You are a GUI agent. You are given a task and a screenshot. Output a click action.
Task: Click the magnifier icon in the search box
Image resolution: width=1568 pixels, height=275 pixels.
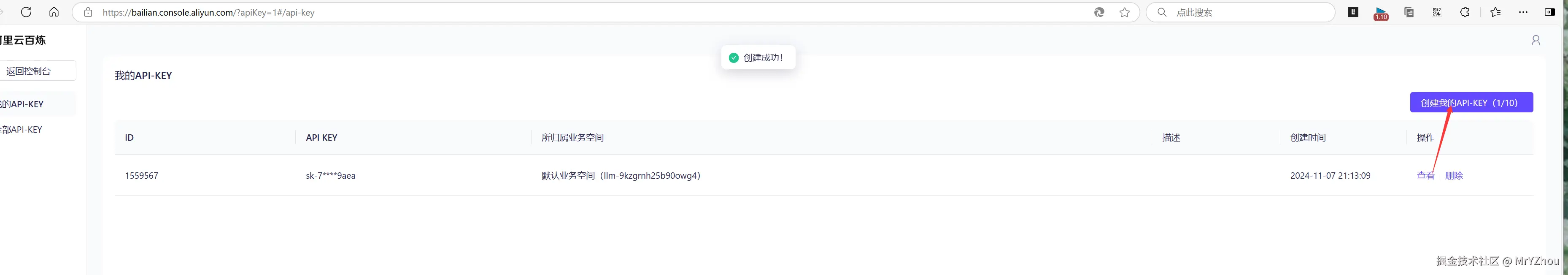1161,12
